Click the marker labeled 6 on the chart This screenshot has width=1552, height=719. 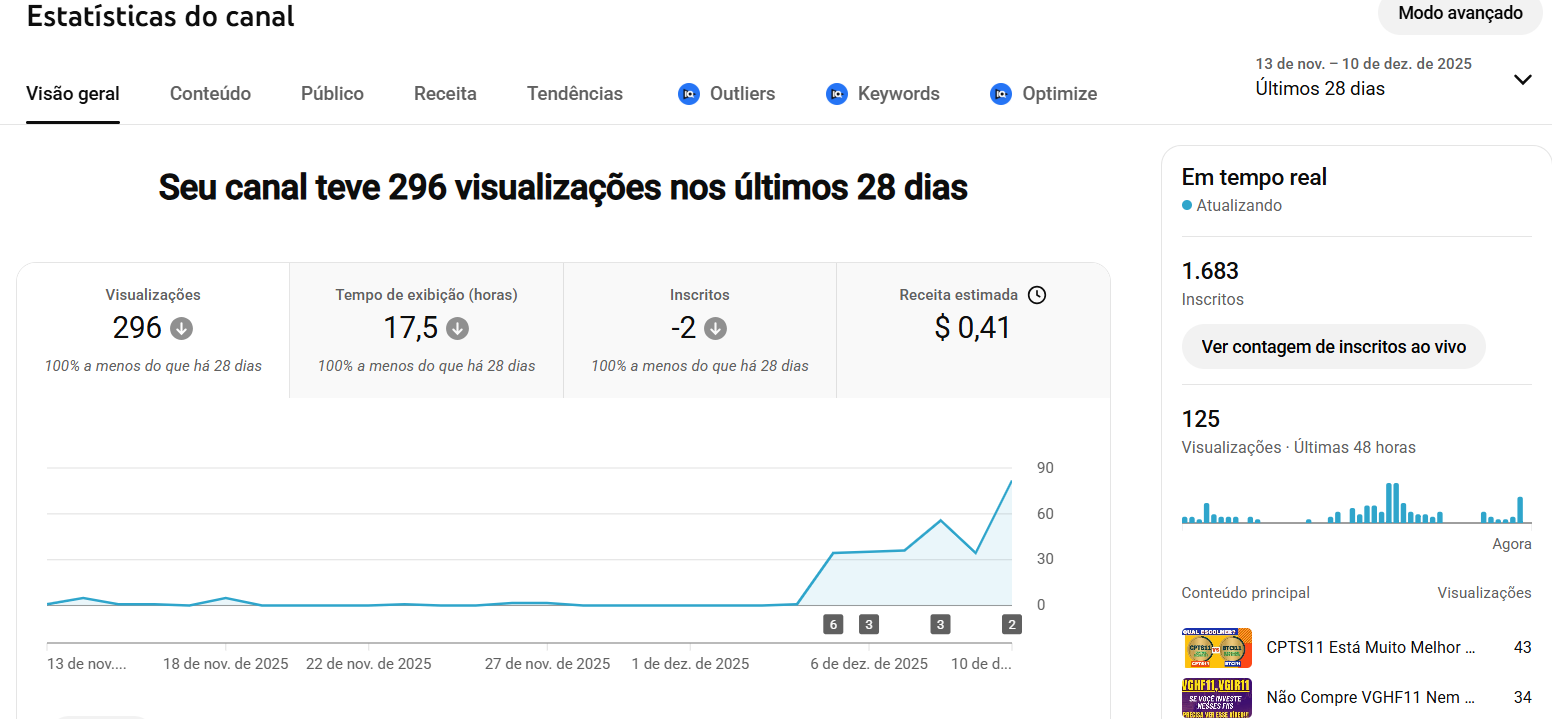(x=833, y=624)
